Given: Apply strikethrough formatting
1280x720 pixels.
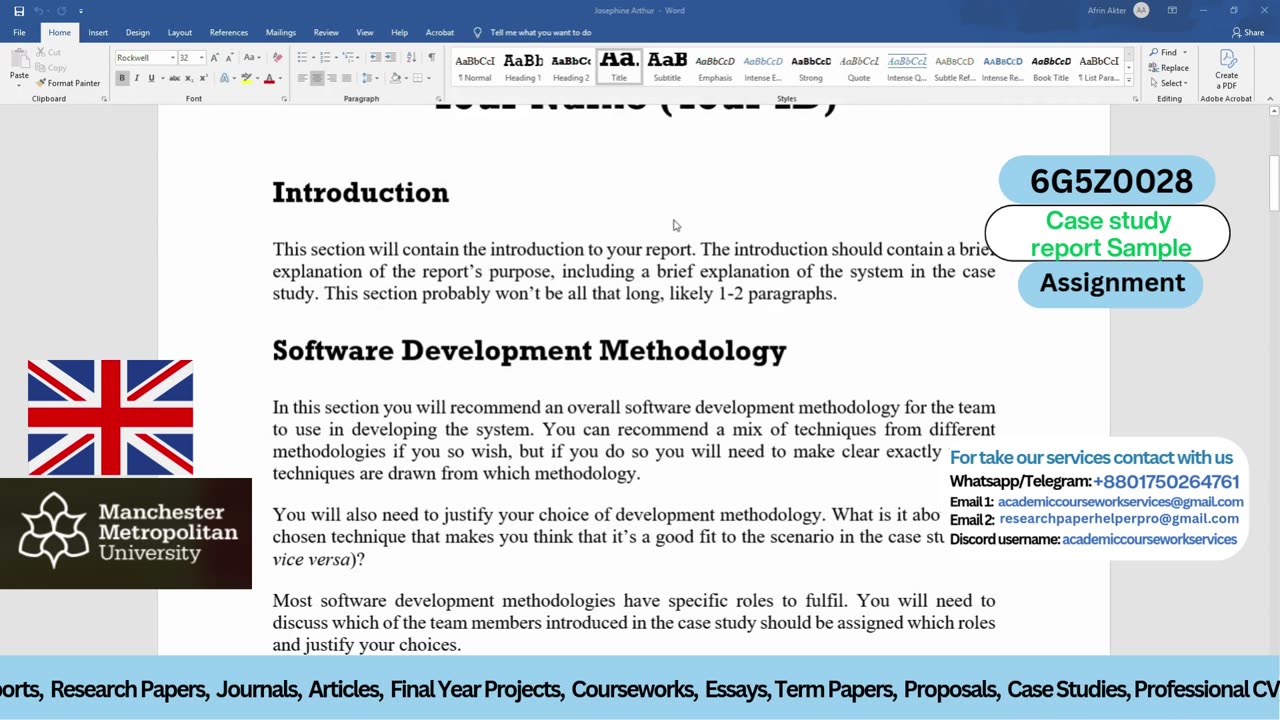Looking at the screenshot, I should (173, 78).
